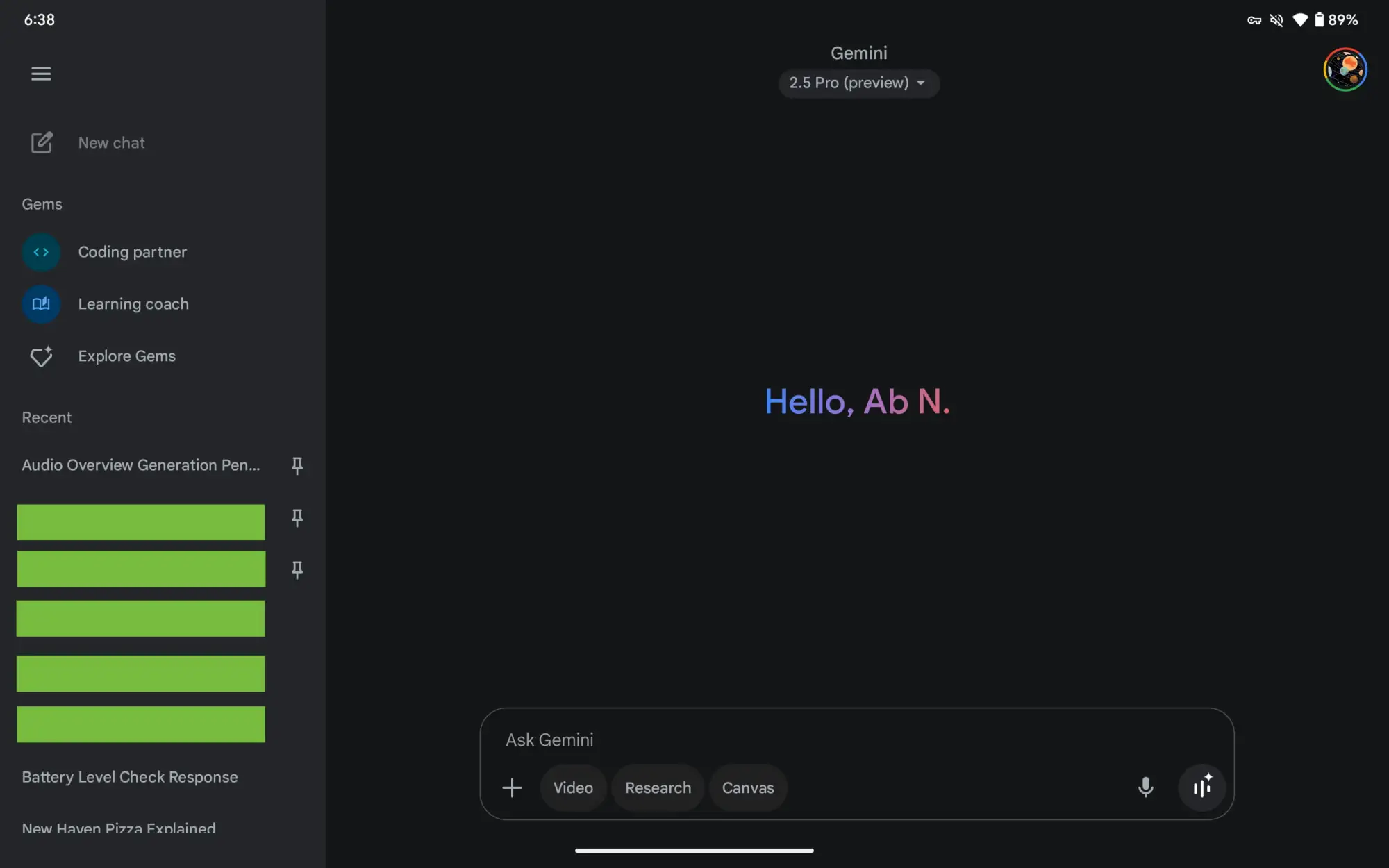Unpin the Audio Overview Generation chat
This screenshot has width=1389, height=868.
coord(297,465)
